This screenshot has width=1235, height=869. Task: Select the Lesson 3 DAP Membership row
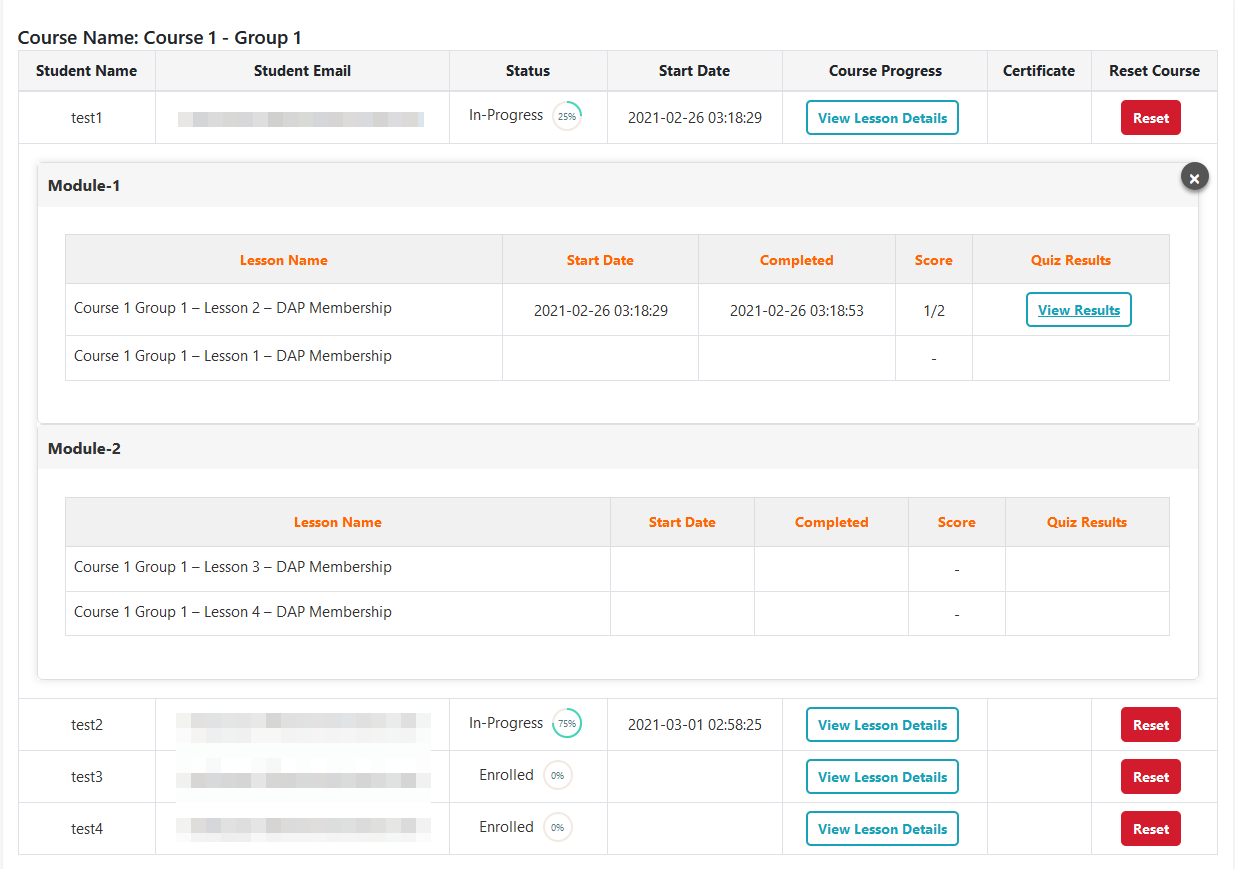233,567
